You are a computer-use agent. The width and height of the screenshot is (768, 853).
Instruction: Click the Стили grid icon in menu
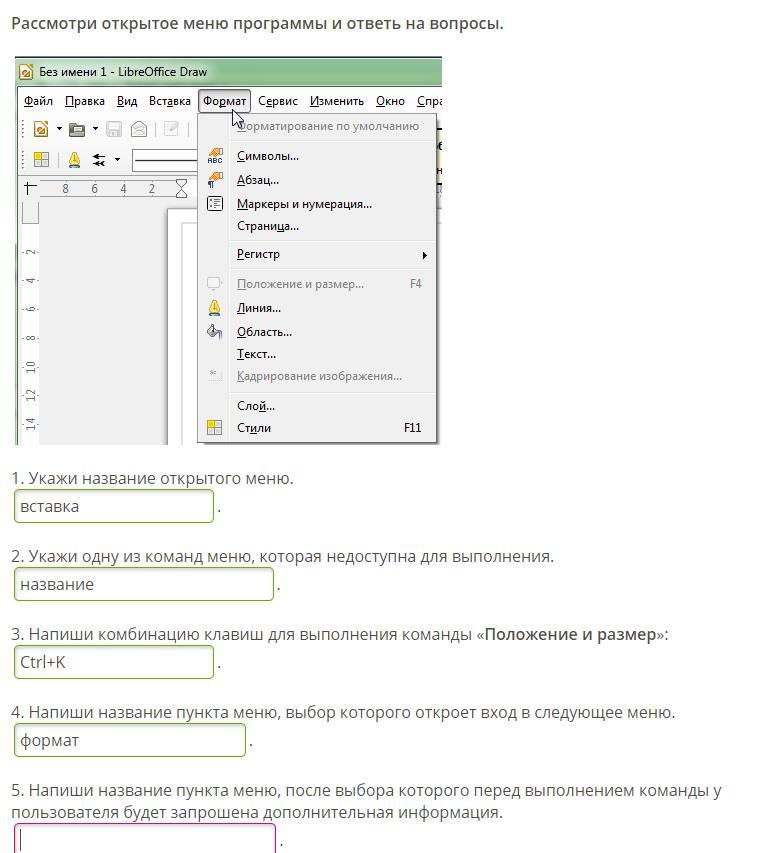pos(214,428)
